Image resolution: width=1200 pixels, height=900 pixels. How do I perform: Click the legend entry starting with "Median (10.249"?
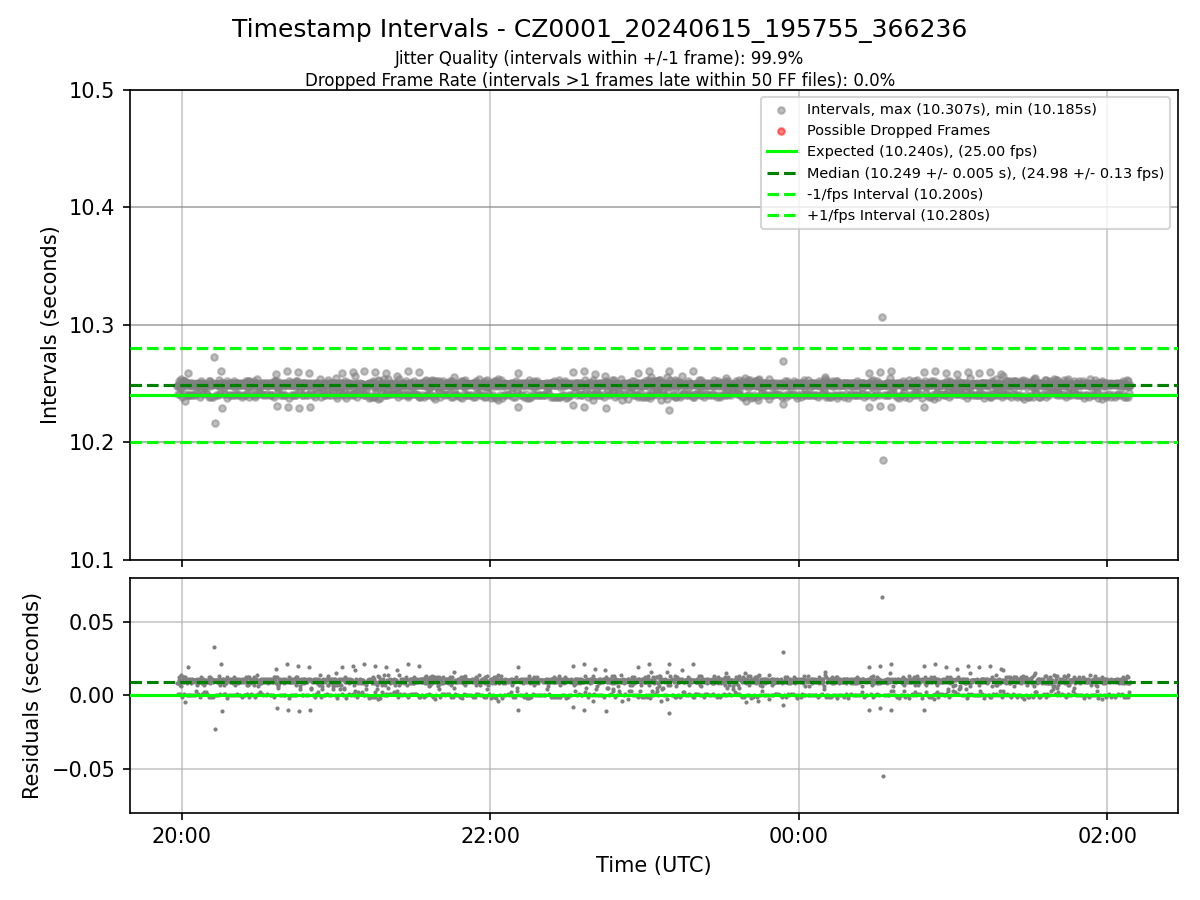(x=985, y=173)
